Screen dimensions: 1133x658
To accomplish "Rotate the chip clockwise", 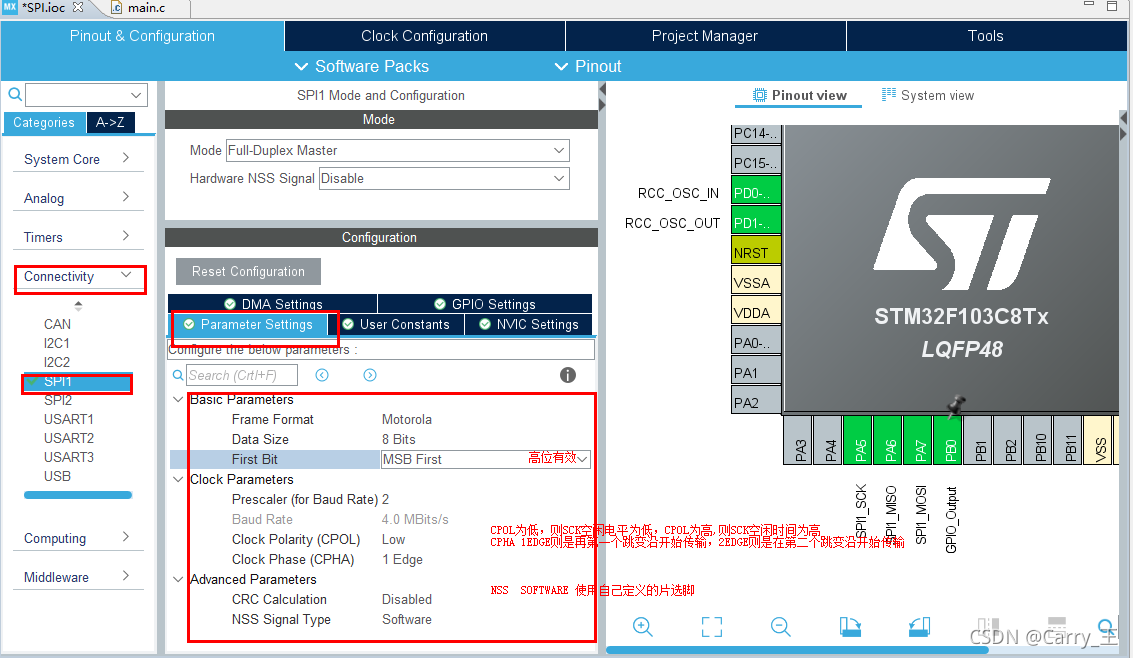I will [x=850, y=627].
